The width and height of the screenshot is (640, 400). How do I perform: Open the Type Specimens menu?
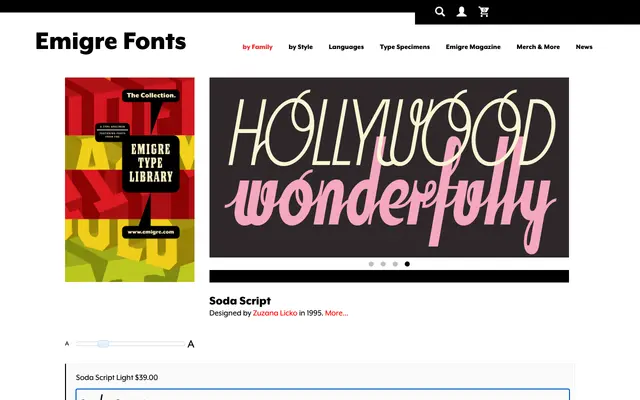(405, 47)
